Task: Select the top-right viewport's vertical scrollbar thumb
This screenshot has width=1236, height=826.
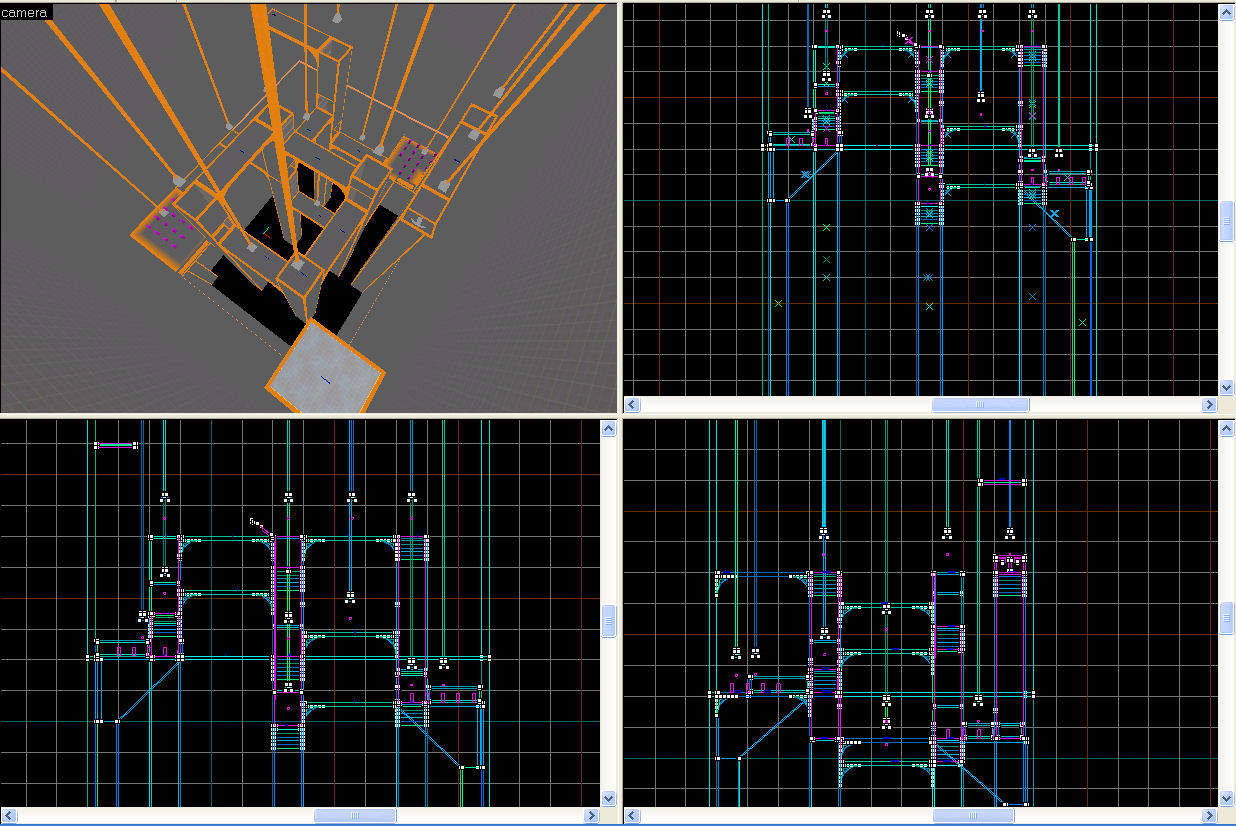Action: tap(1227, 221)
